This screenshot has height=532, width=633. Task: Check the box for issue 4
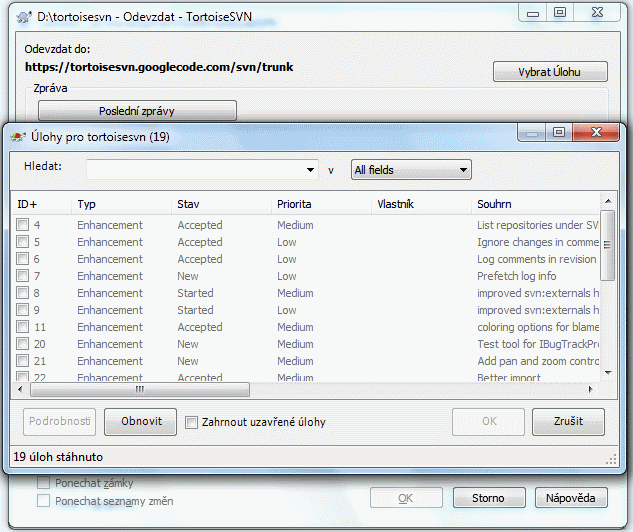coord(23,225)
